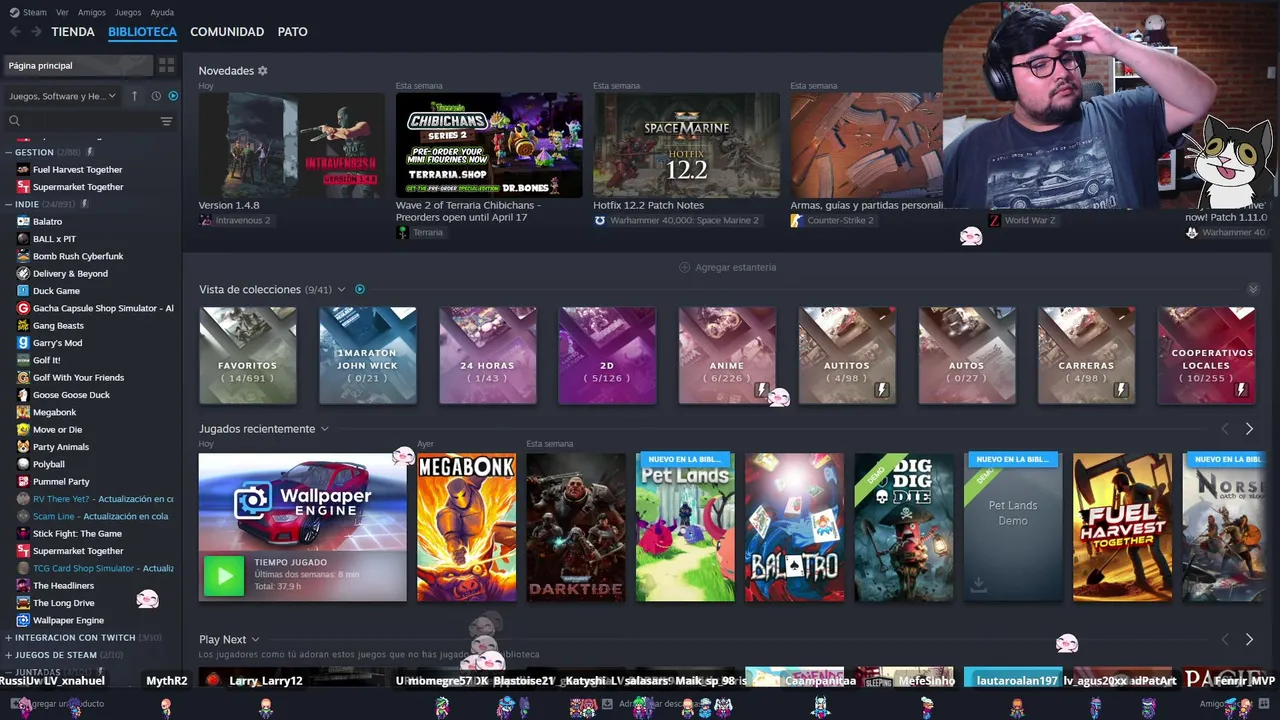Select Garry's Mod icon in sidebar
The width and height of the screenshot is (1280, 720).
pyautogui.click(x=23, y=343)
